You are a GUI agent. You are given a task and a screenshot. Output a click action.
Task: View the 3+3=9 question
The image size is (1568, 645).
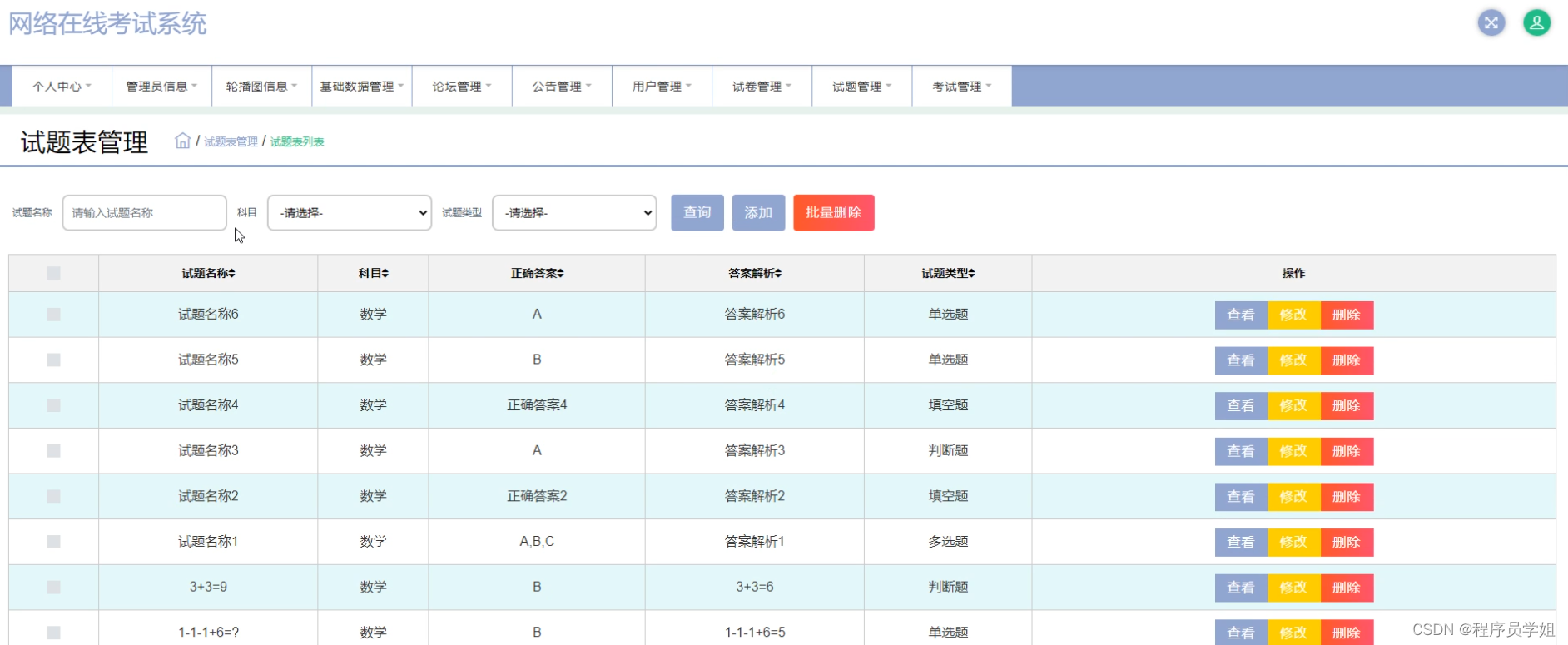point(1241,588)
